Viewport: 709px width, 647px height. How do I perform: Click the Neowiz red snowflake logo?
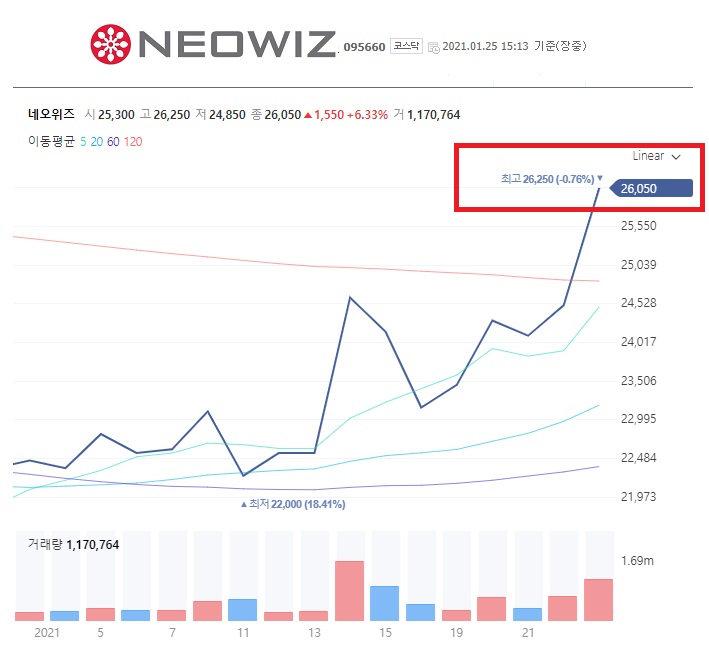point(111,44)
